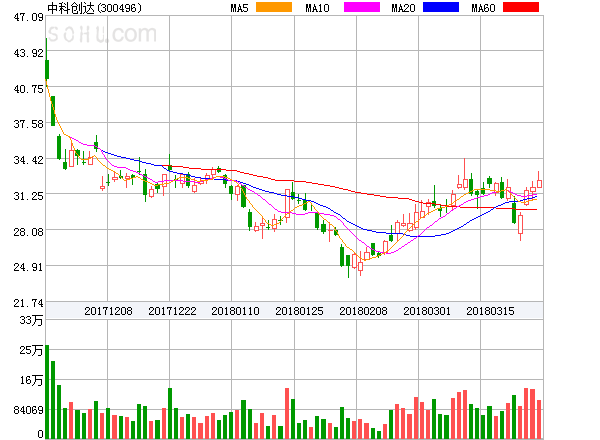The width and height of the screenshot is (600, 440).
Task: Select the stock title 中科创达(300496)
Action: [x=94, y=8]
